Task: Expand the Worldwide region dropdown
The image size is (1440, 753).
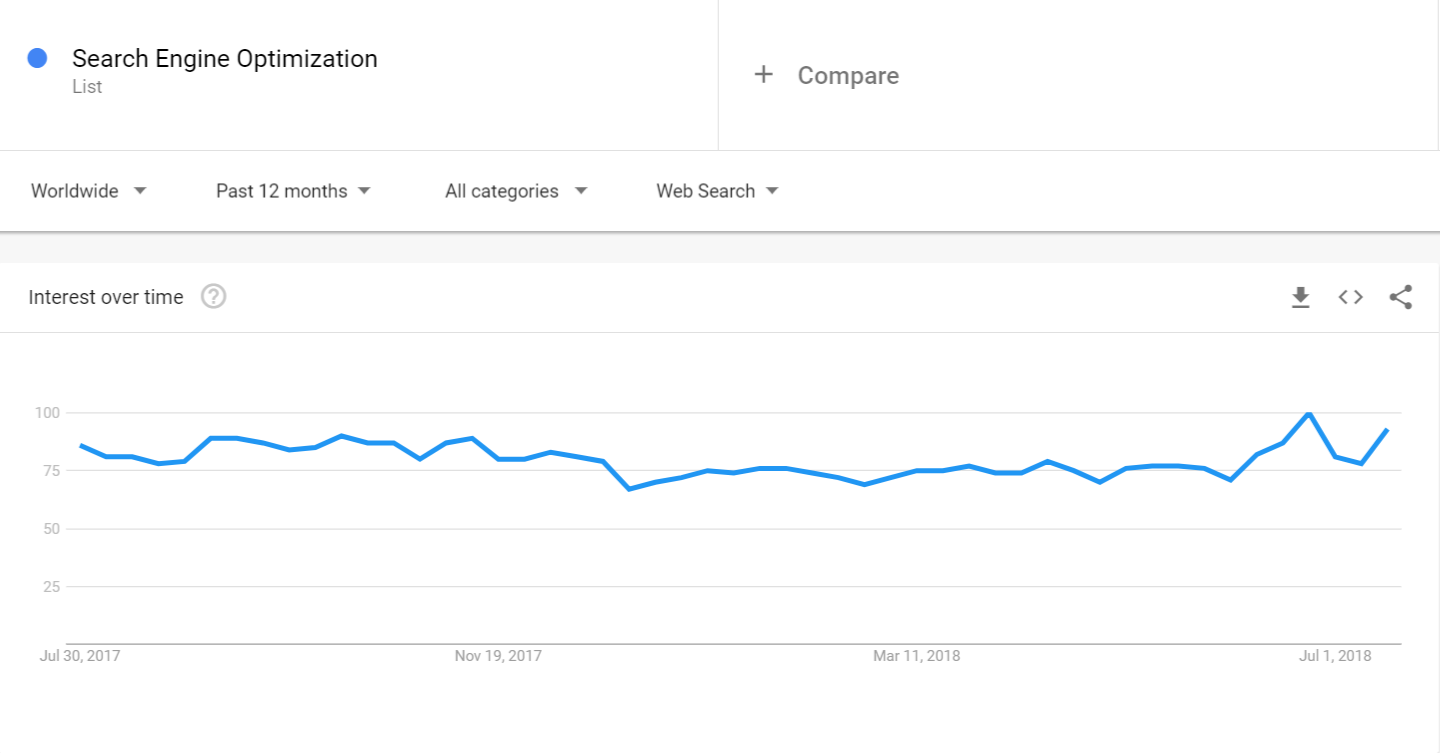Action: (89, 191)
